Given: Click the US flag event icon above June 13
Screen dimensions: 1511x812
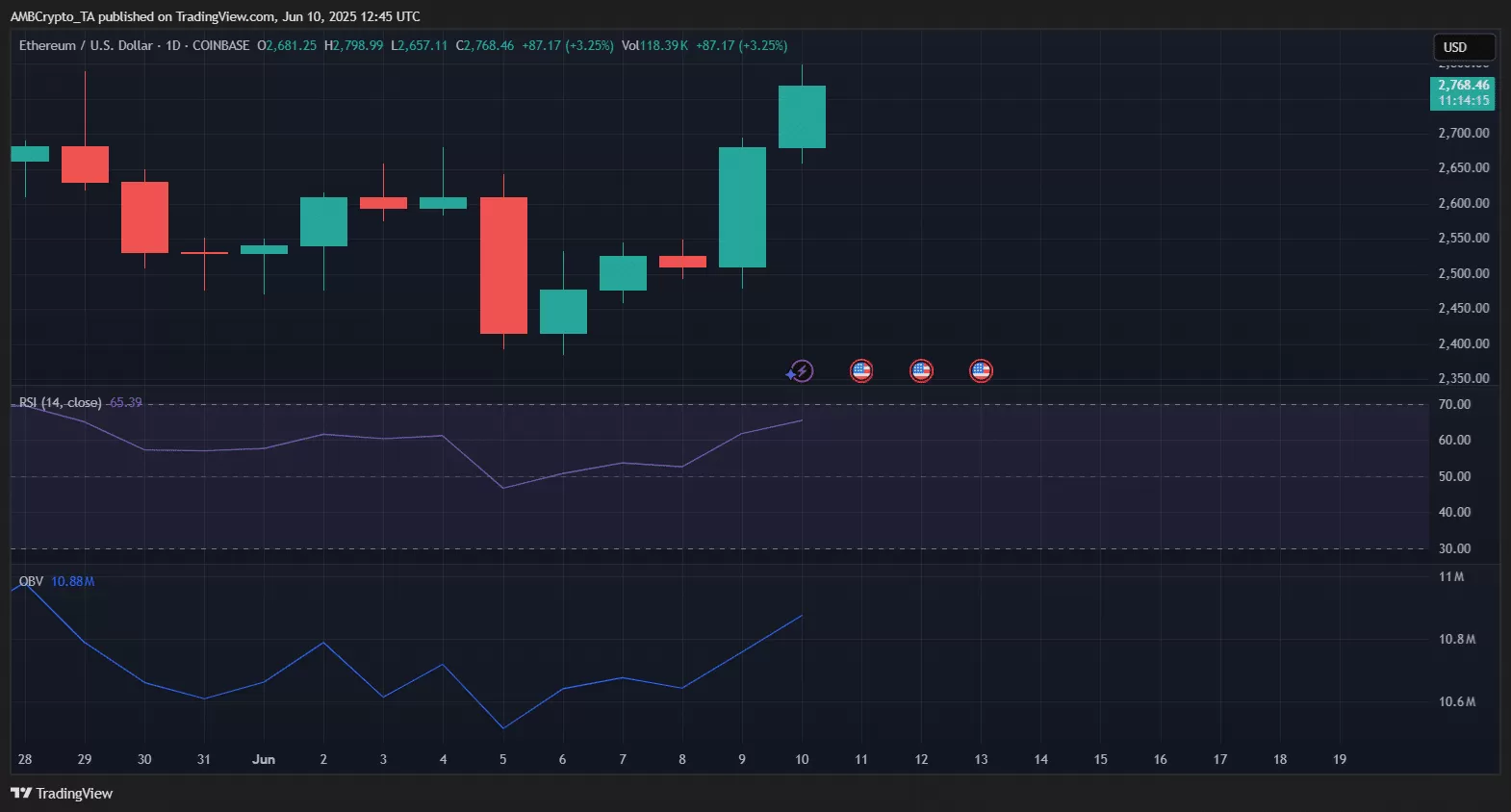Looking at the screenshot, I should coord(981,370).
